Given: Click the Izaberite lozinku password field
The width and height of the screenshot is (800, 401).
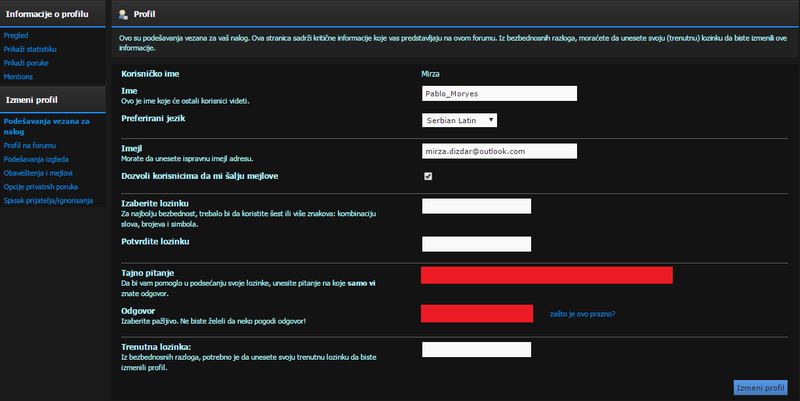Looking at the screenshot, I should [476, 206].
